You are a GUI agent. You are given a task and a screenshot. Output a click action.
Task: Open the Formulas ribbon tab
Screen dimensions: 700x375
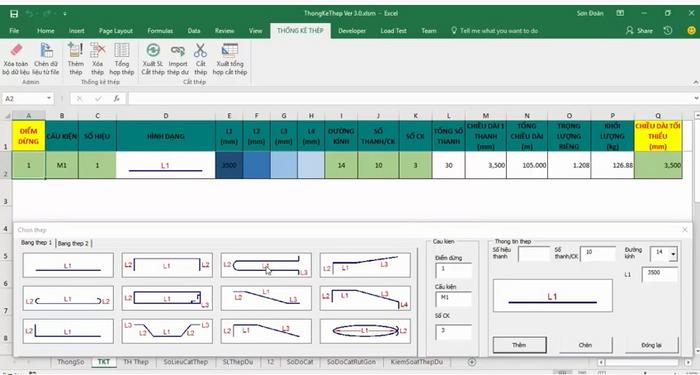tap(160, 31)
